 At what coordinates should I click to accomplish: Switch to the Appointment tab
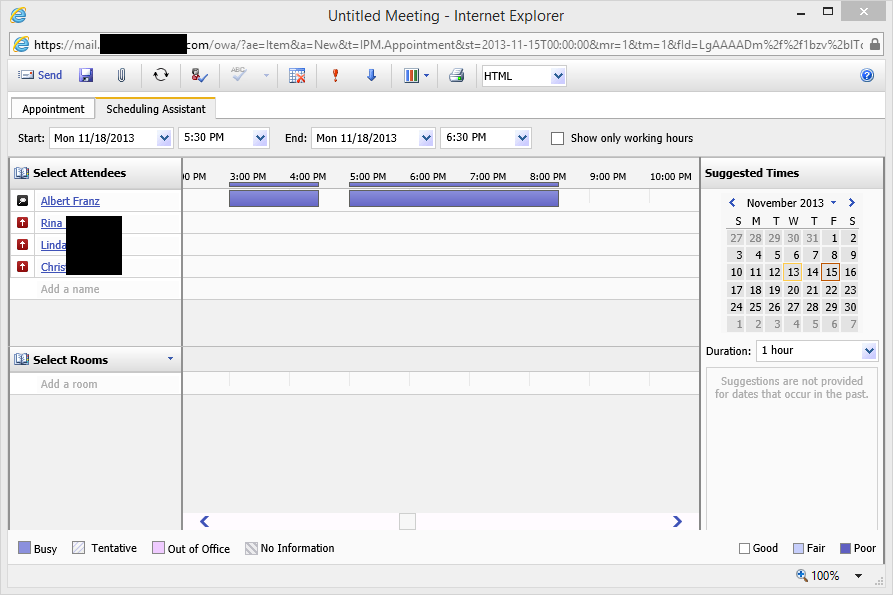pos(53,109)
